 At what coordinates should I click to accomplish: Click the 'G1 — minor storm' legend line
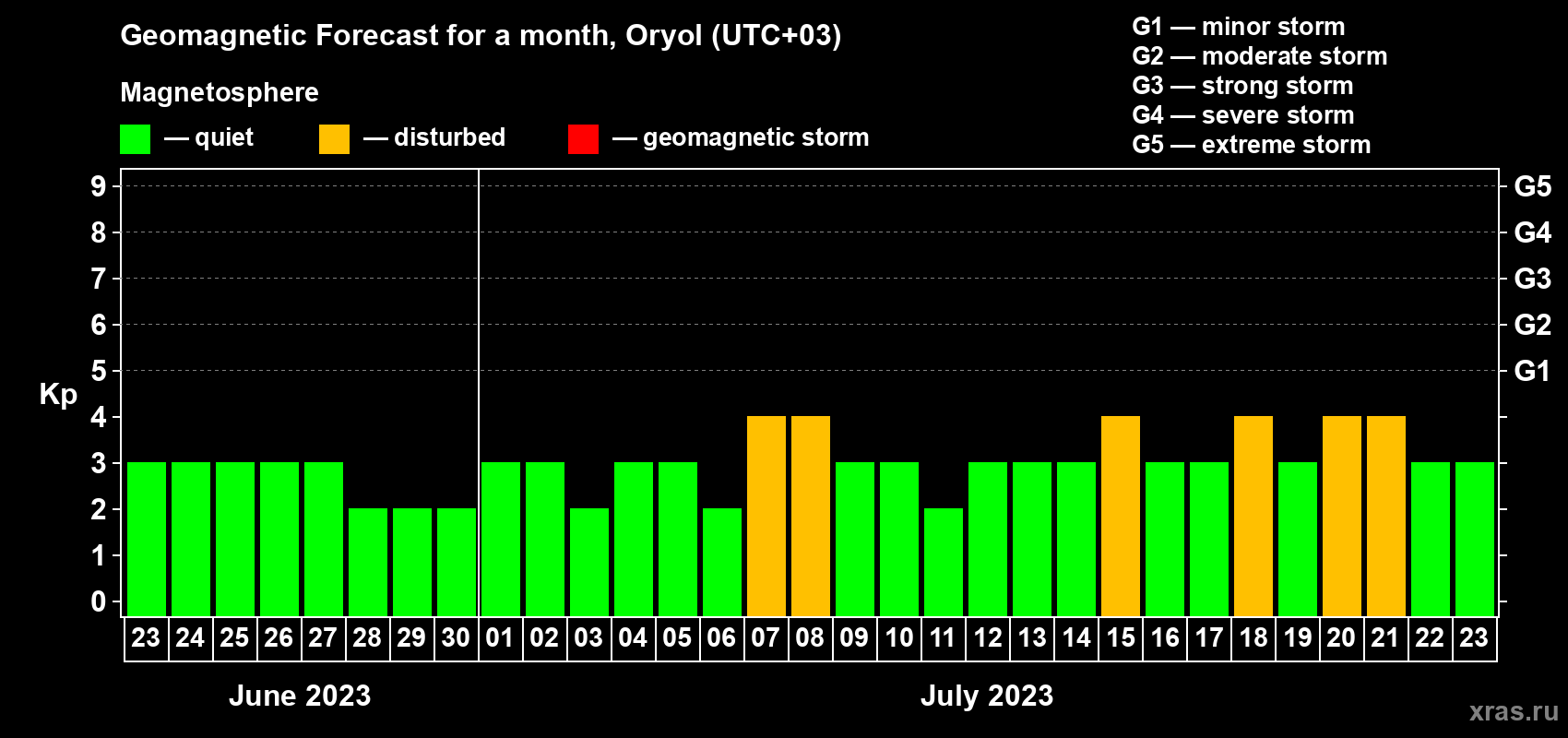click(x=1238, y=27)
